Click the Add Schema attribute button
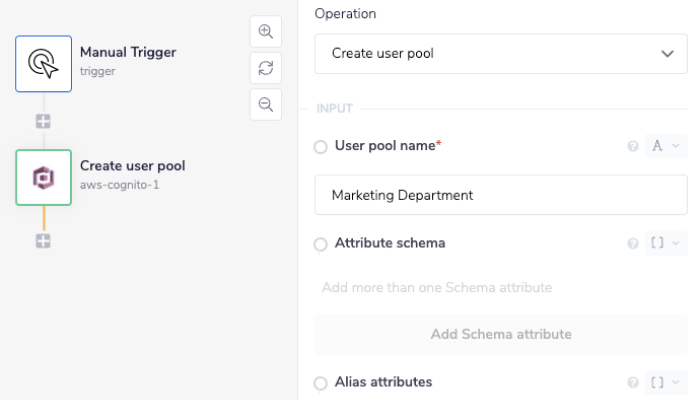Image resolution: width=700 pixels, height=400 pixels. (501, 334)
